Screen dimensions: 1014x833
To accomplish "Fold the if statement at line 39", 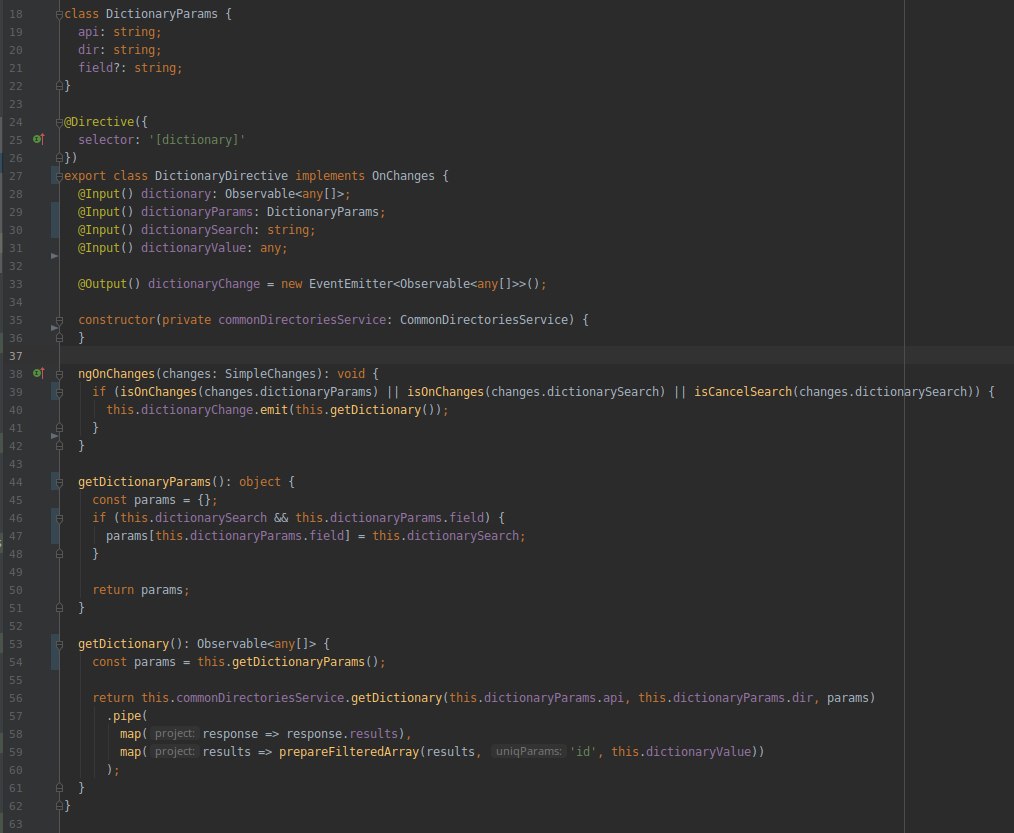I will 59,392.
